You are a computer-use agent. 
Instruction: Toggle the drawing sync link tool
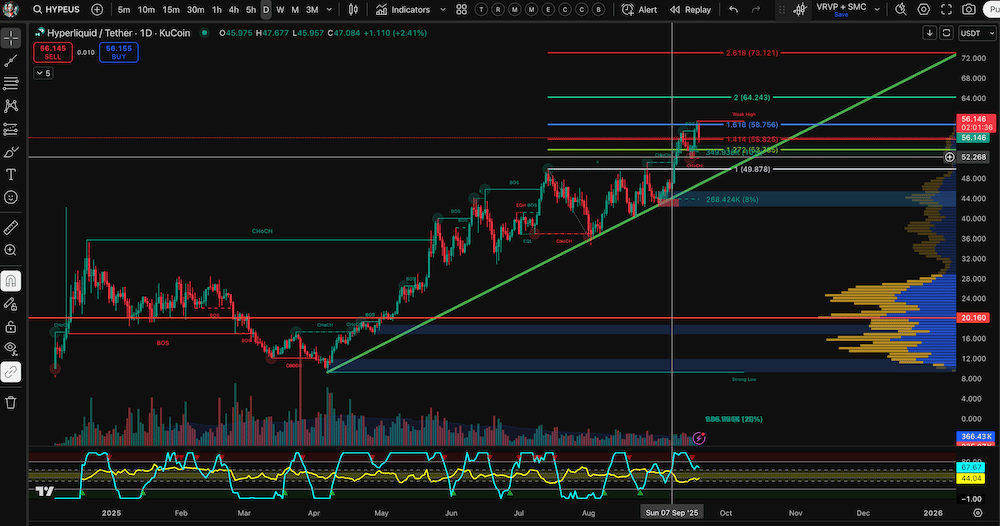click(x=11, y=372)
